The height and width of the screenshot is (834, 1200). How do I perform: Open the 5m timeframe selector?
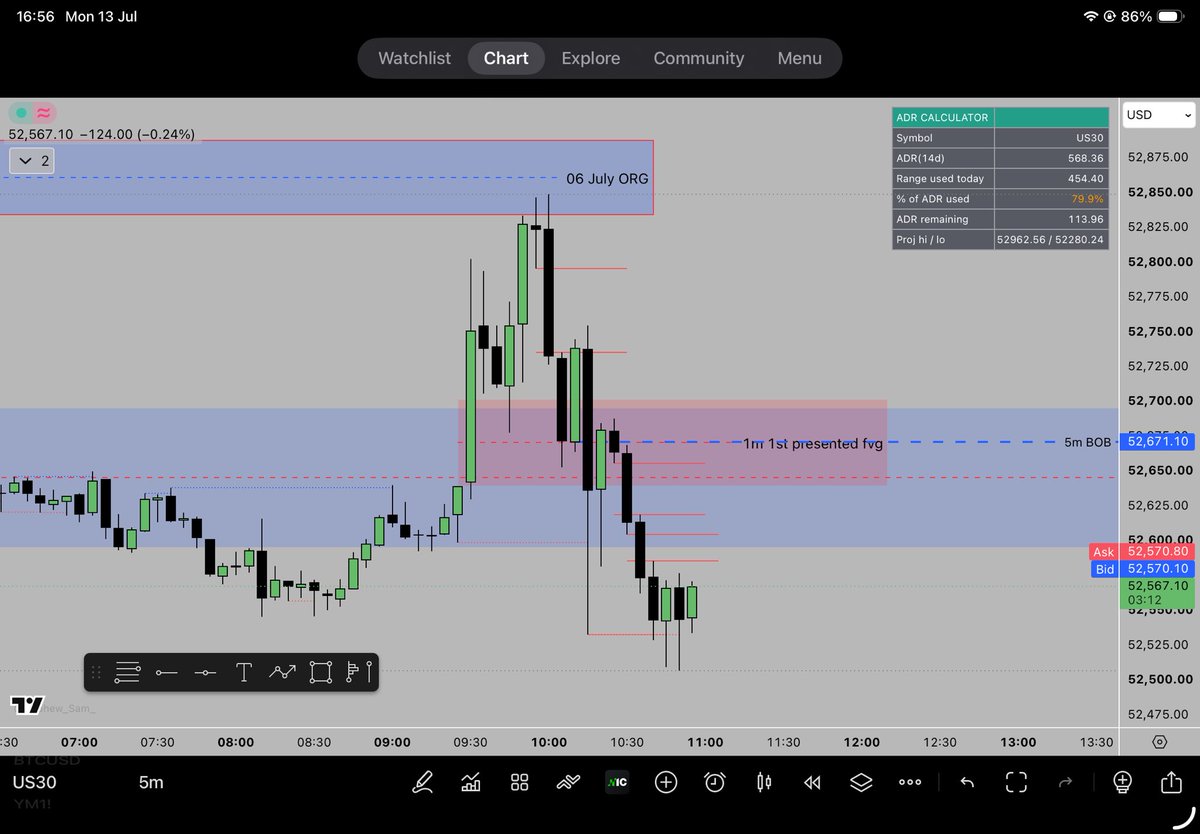(151, 782)
